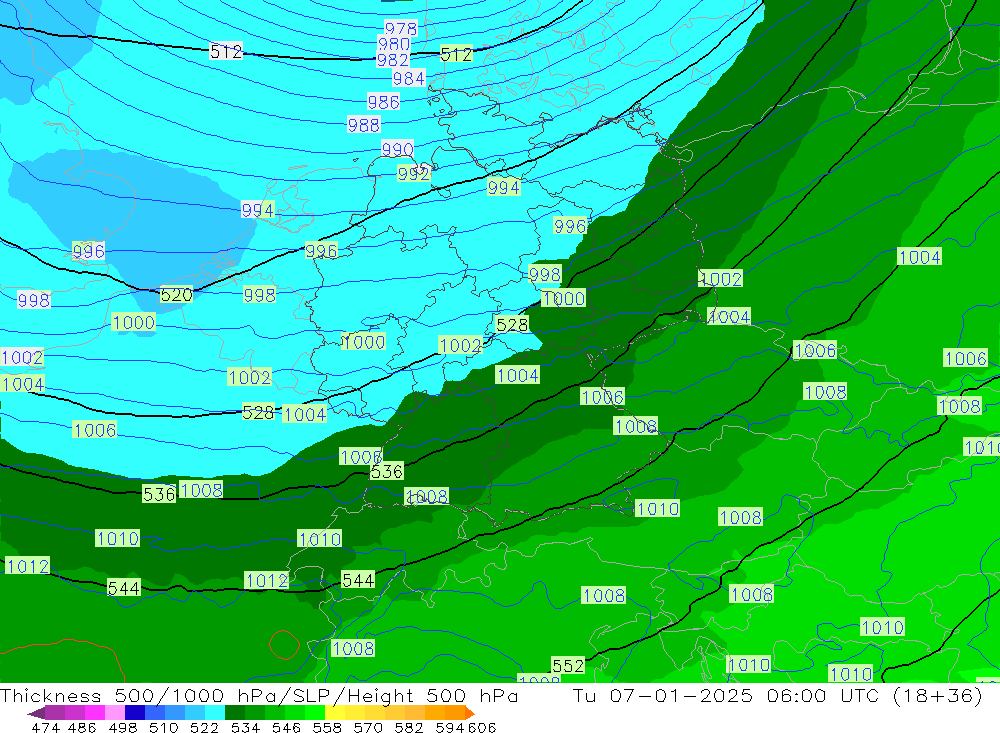Click the 984 isobar label

[x=409, y=78]
